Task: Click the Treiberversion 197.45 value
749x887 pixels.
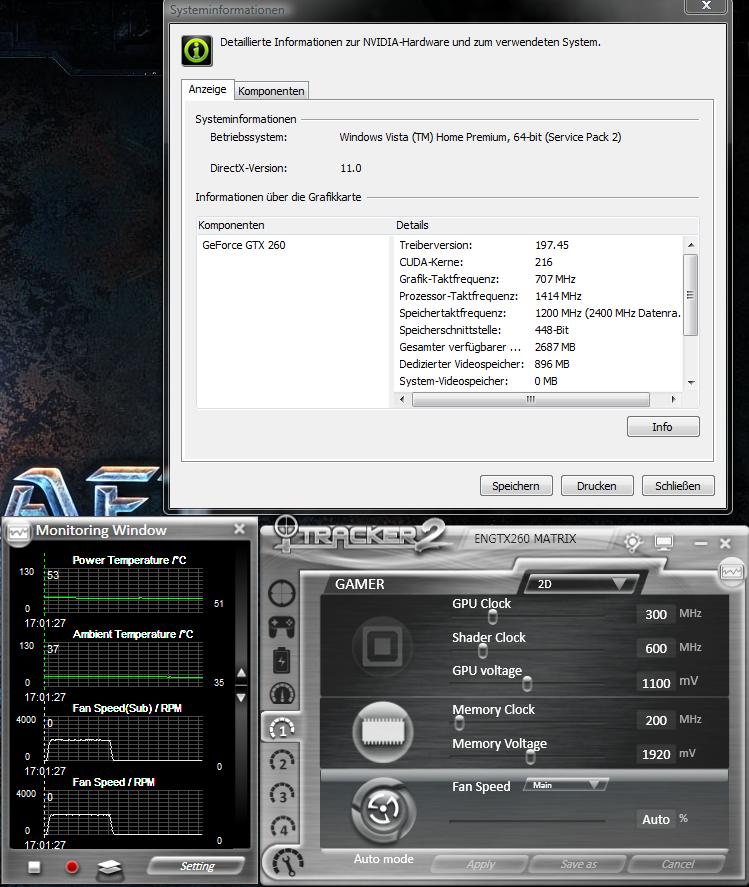Action: [552, 245]
